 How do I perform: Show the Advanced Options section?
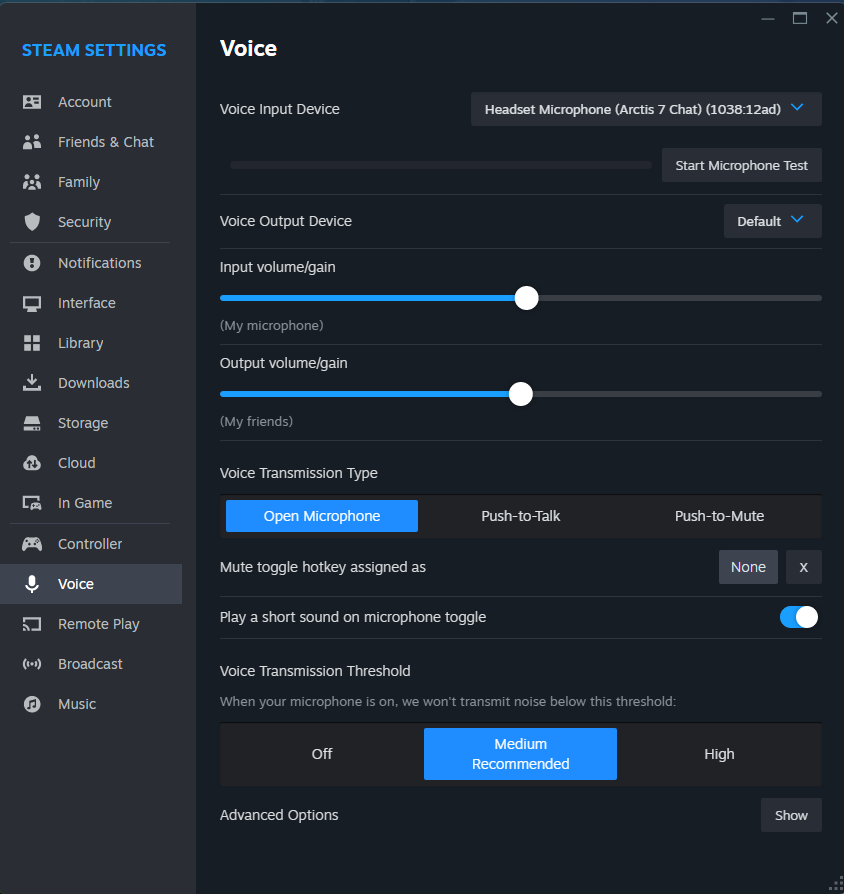click(791, 815)
